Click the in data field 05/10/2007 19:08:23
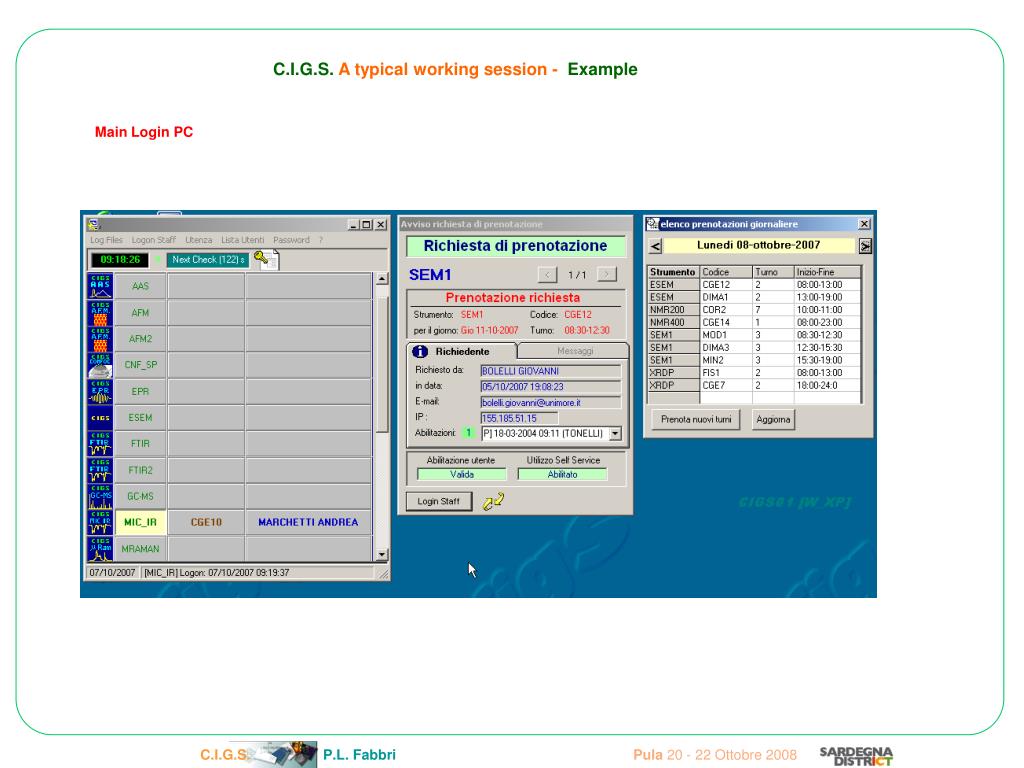Viewport: 1024px width, 768px height. pos(551,387)
